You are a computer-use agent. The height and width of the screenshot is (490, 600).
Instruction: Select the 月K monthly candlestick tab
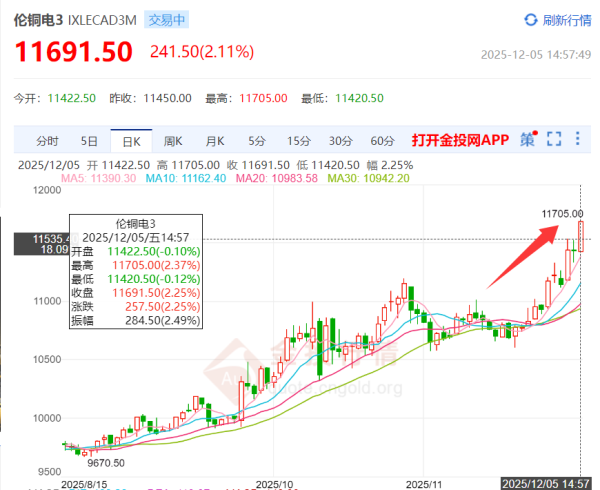(x=215, y=141)
